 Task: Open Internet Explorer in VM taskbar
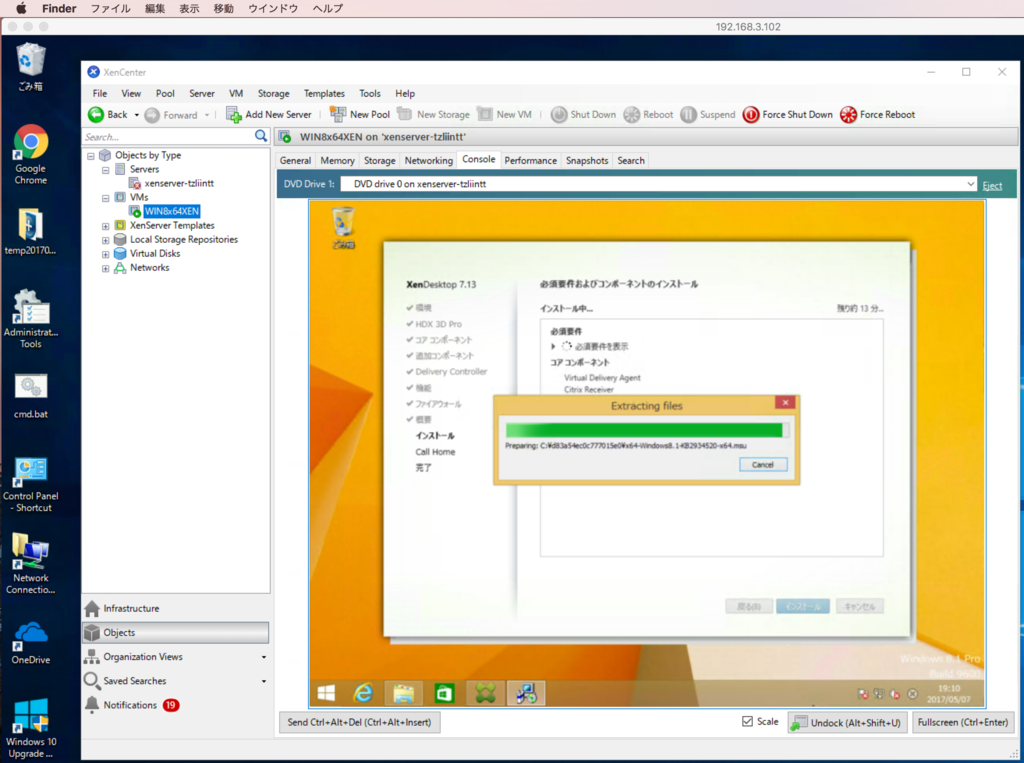pyautogui.click(x=363, y=693)
